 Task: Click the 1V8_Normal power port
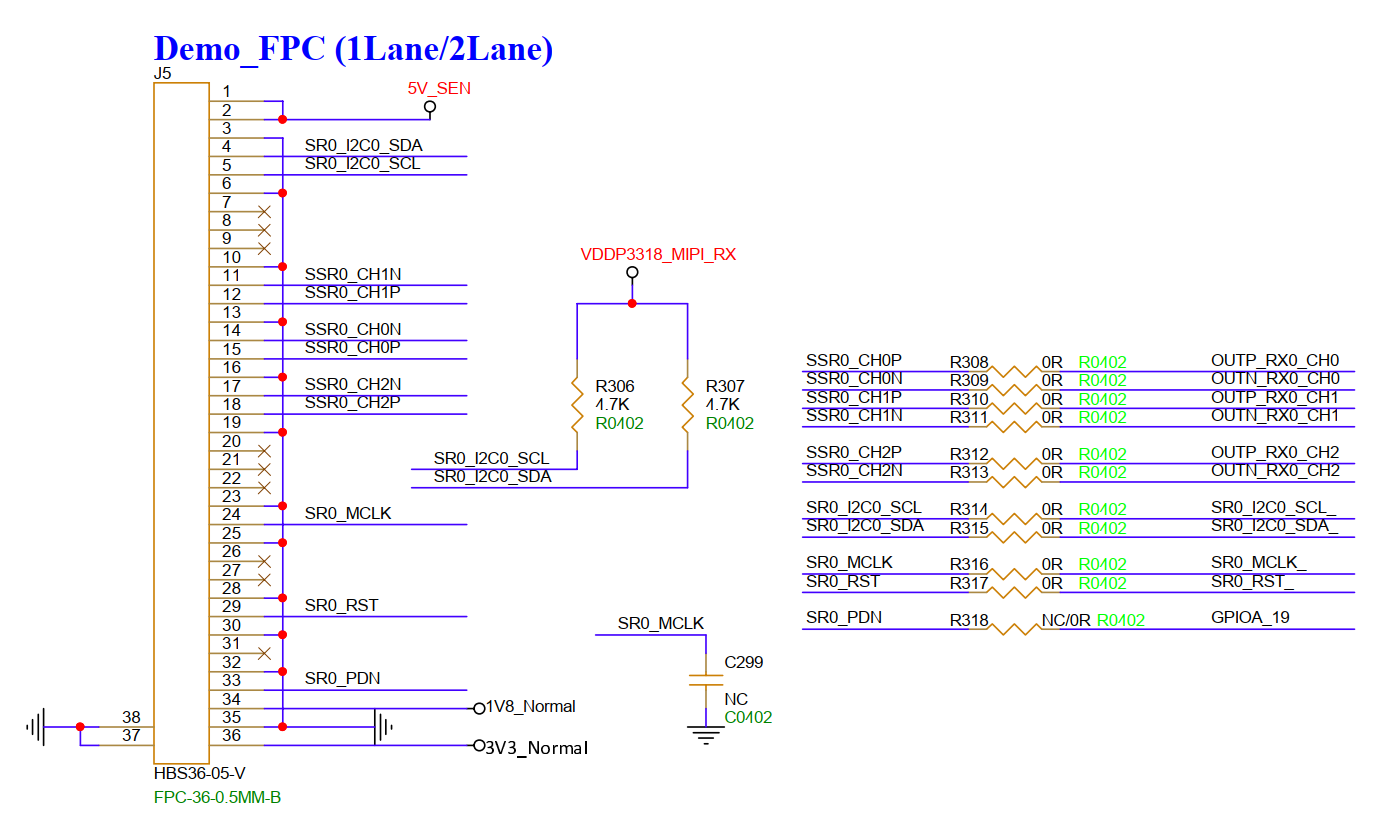pyautogui.click(x=479, y=708)
